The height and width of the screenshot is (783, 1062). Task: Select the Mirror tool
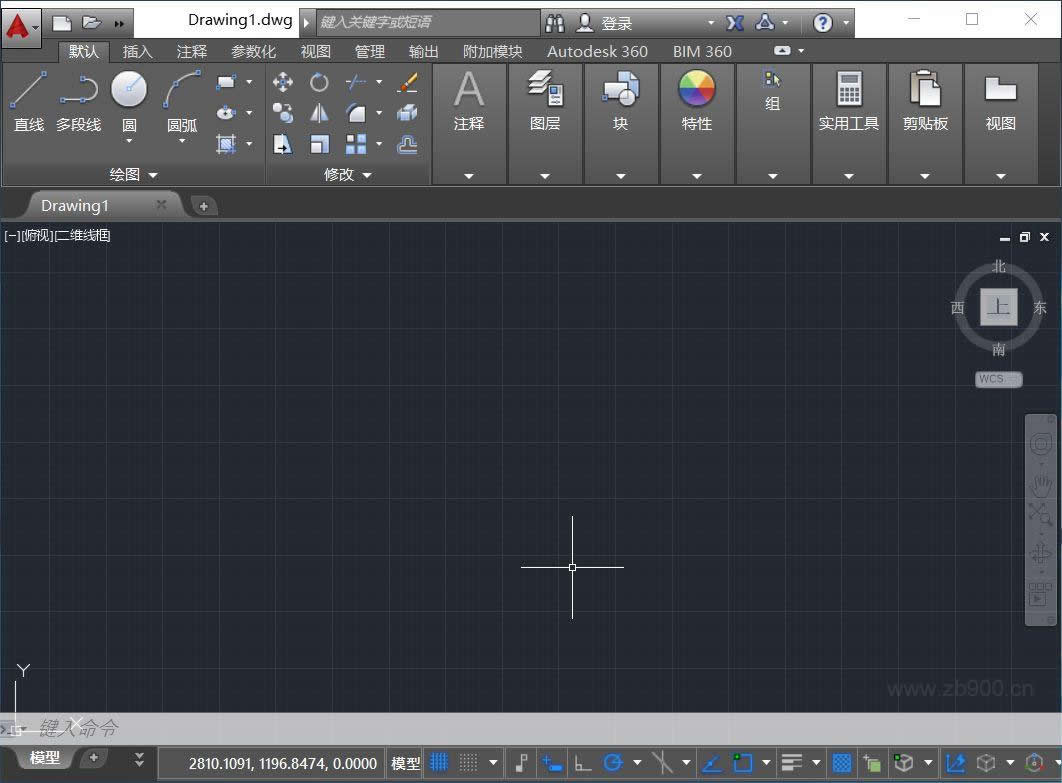coord(318,112)
